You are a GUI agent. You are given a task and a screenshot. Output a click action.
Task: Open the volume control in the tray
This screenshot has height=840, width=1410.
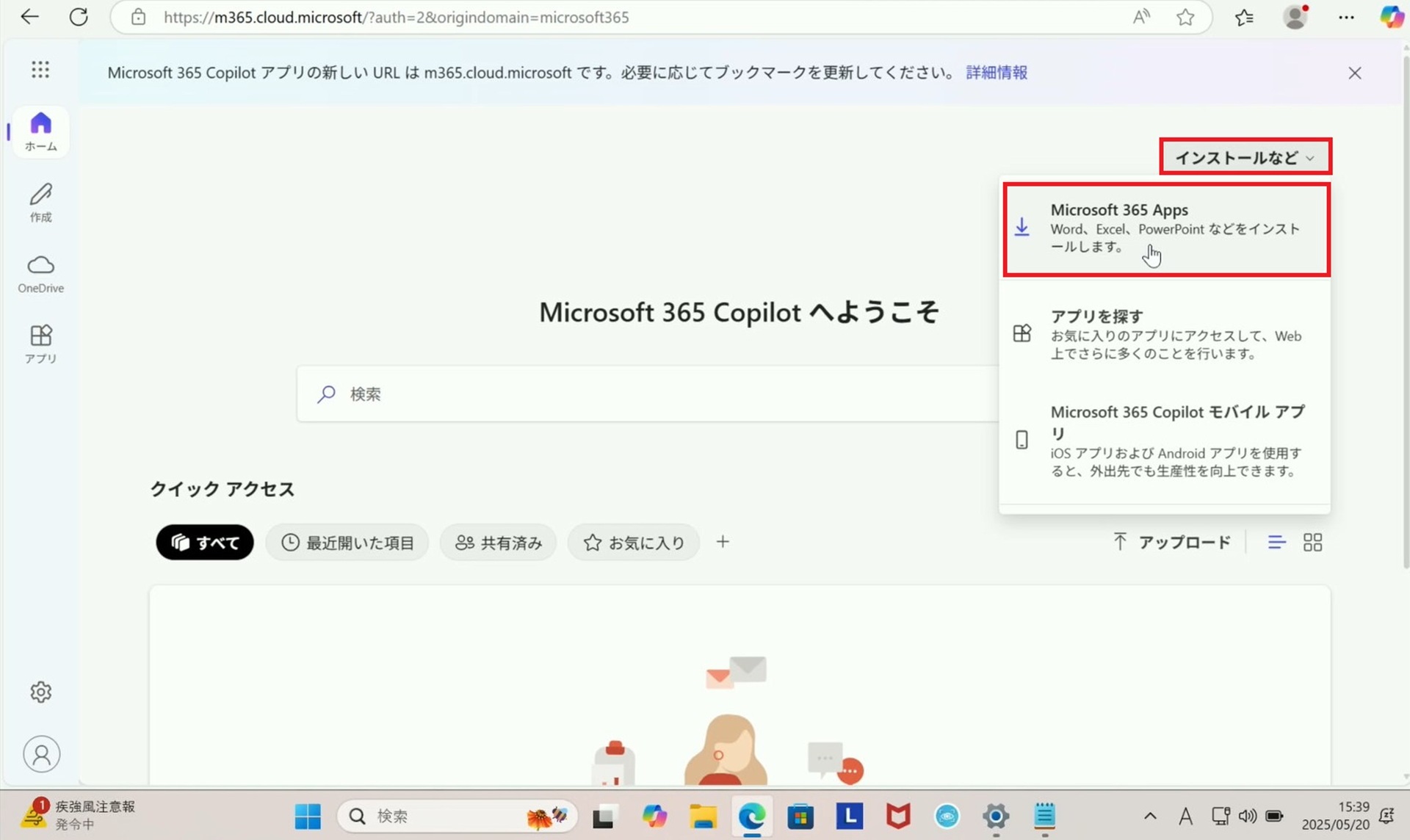point(1247,816)
